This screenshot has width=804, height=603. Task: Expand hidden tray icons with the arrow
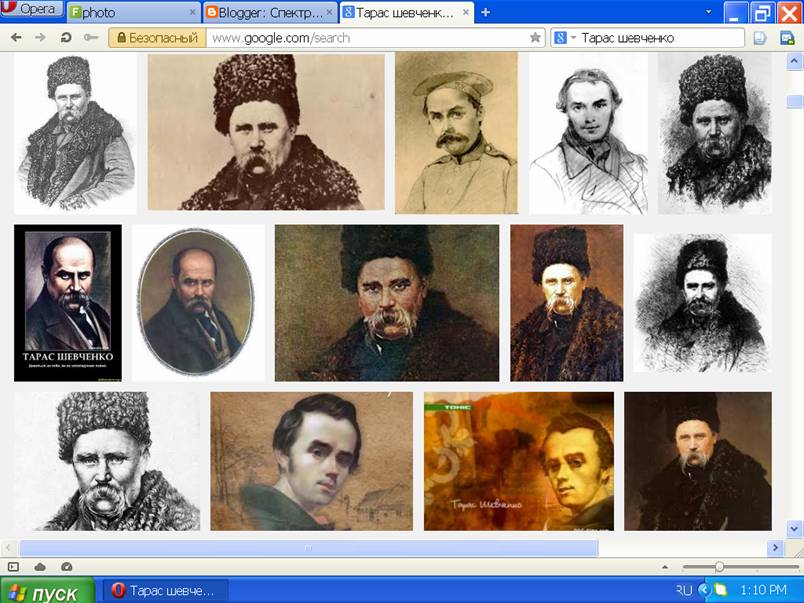[705, 590]
